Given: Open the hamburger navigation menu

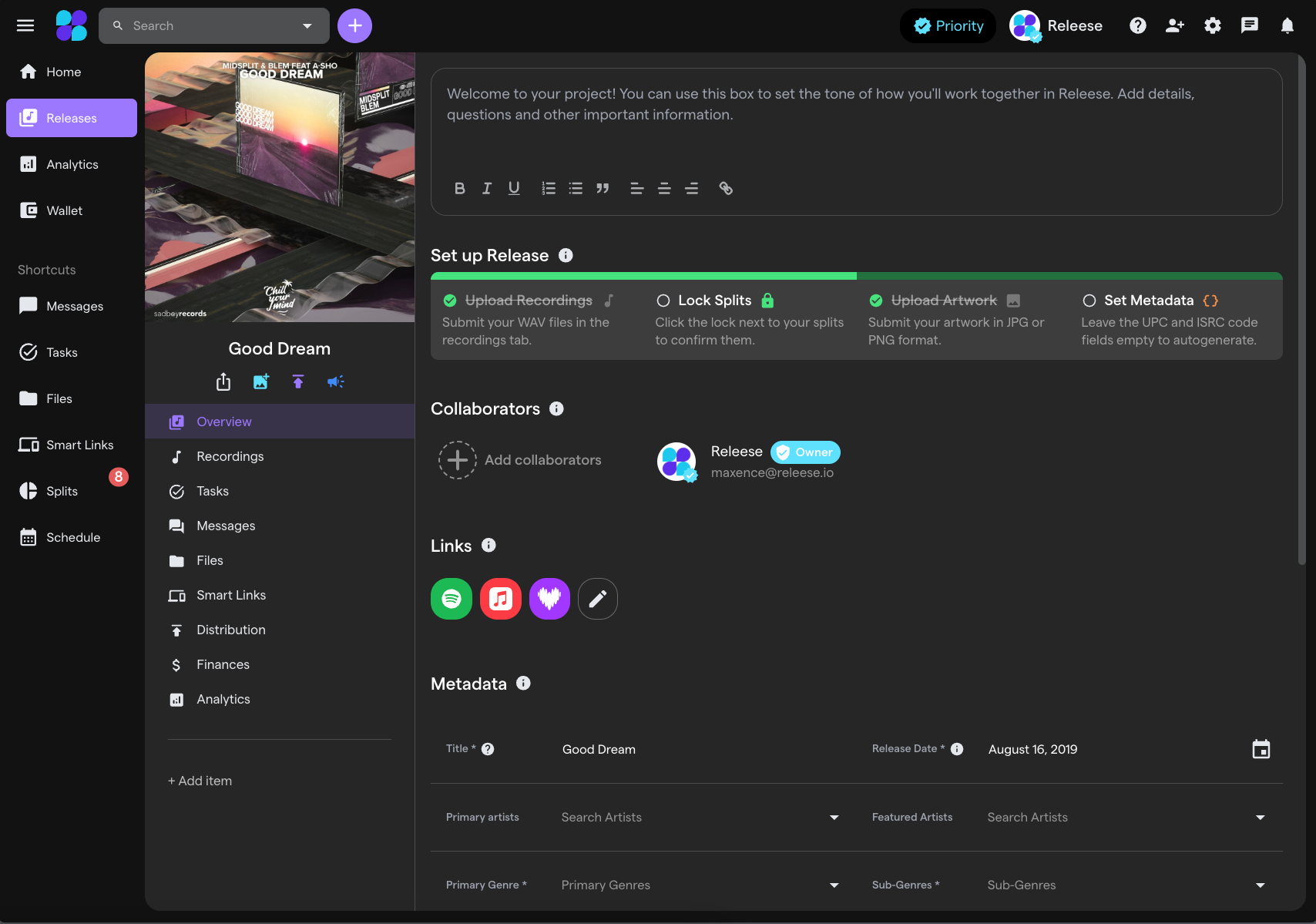Looking at the screenshot, I should 25,25.
